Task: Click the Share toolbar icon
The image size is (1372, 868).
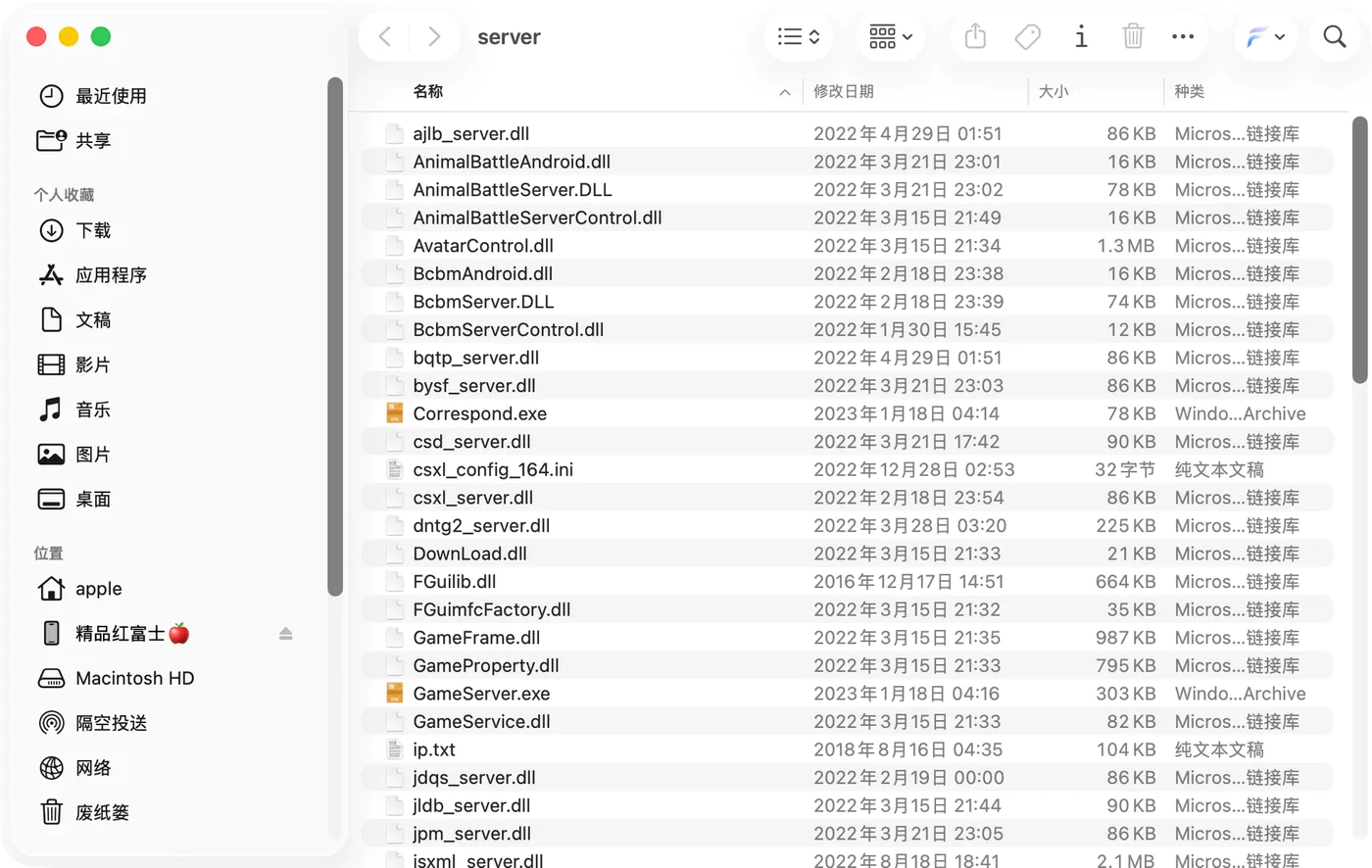Action: (x=975, y=37)
